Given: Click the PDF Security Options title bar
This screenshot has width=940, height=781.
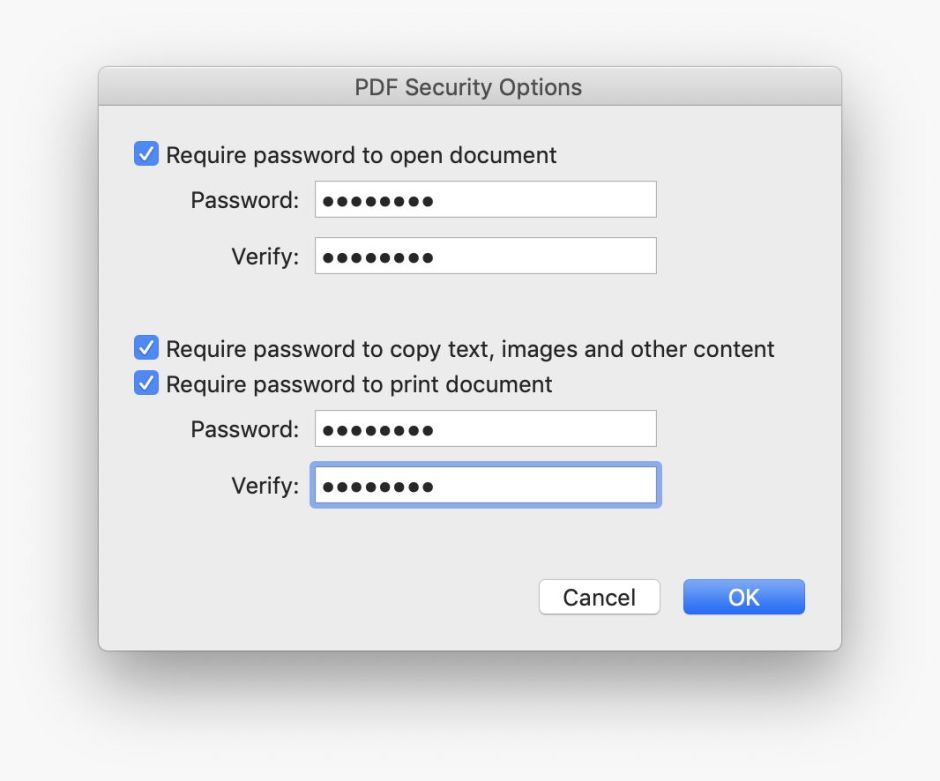Looking at the screenshot, I should (470, 87).
